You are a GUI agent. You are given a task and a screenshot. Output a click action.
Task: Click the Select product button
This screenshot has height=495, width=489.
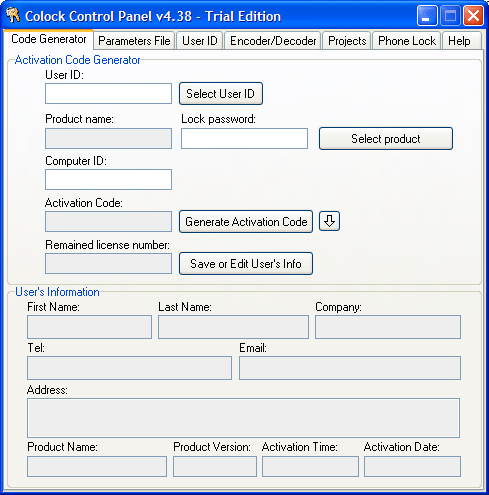coord(386,138)
